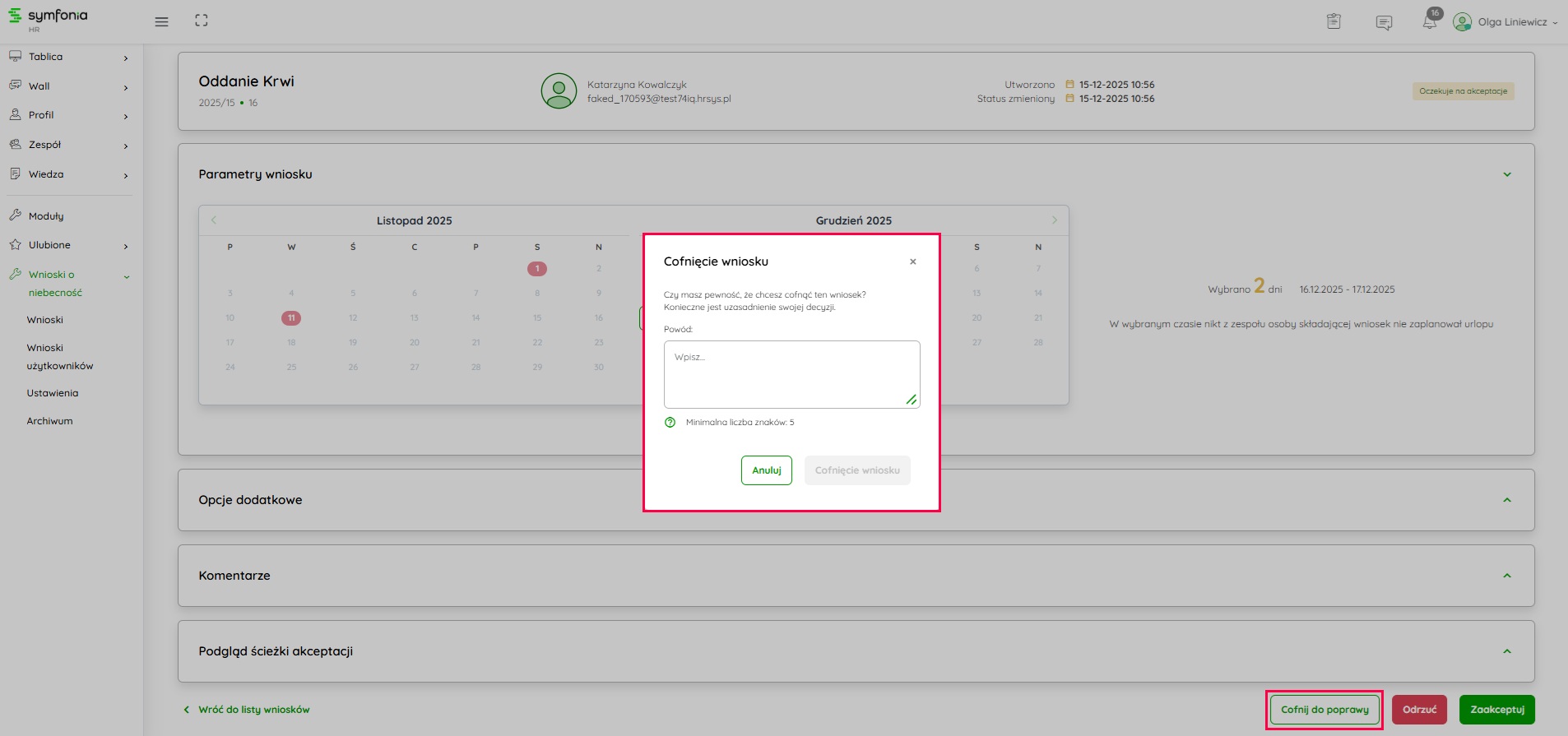Close the Cofnięcie wniosku dialog
The height and width of the screenshot is (736, 1568).
point(912,262)
